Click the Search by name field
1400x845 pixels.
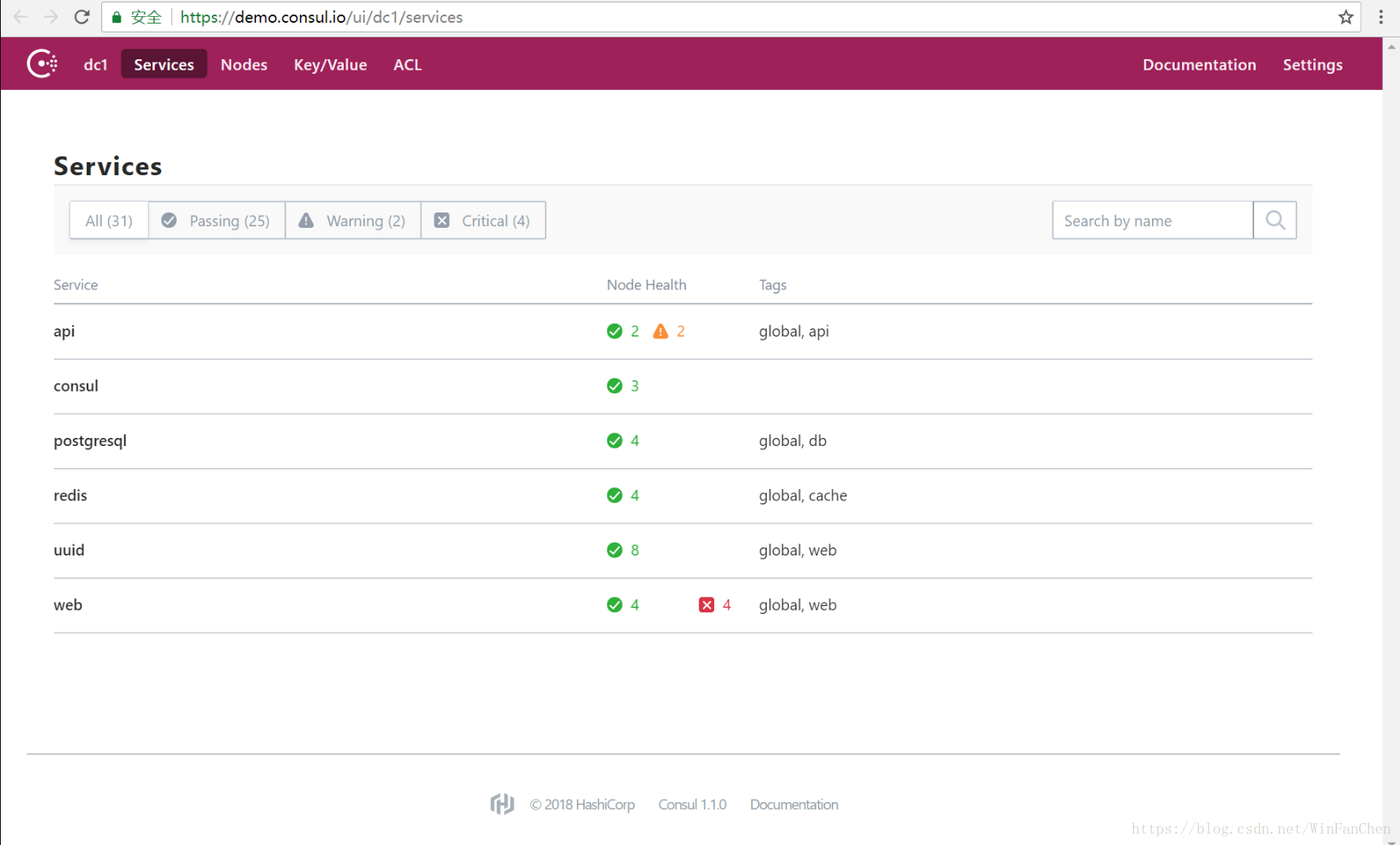1153,221
